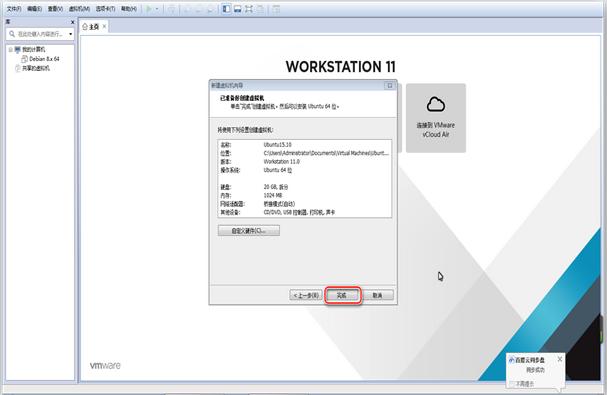Image resolution: width=607 pixels, height=395 pixels.
Task: Click the Ubuntu15.10 name value
Action: (278, 145)
